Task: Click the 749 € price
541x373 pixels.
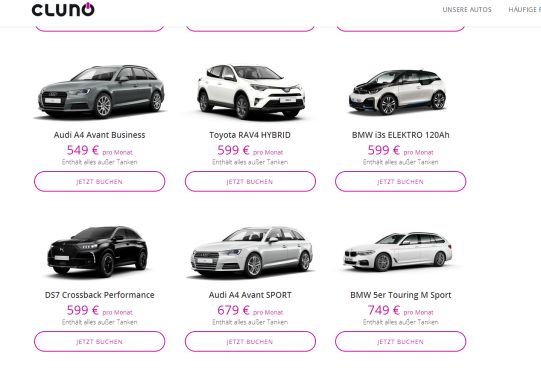Action: [384, 311]
